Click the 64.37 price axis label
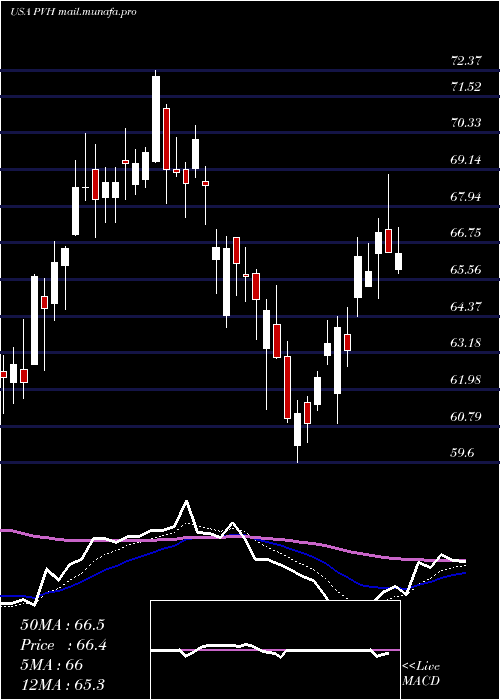 click(x=466, y=306)
